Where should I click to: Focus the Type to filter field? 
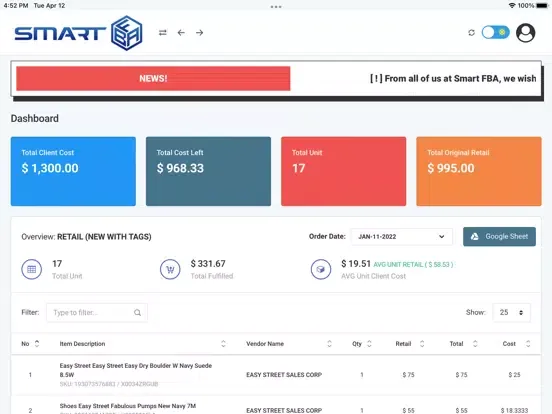pos(97,313)
